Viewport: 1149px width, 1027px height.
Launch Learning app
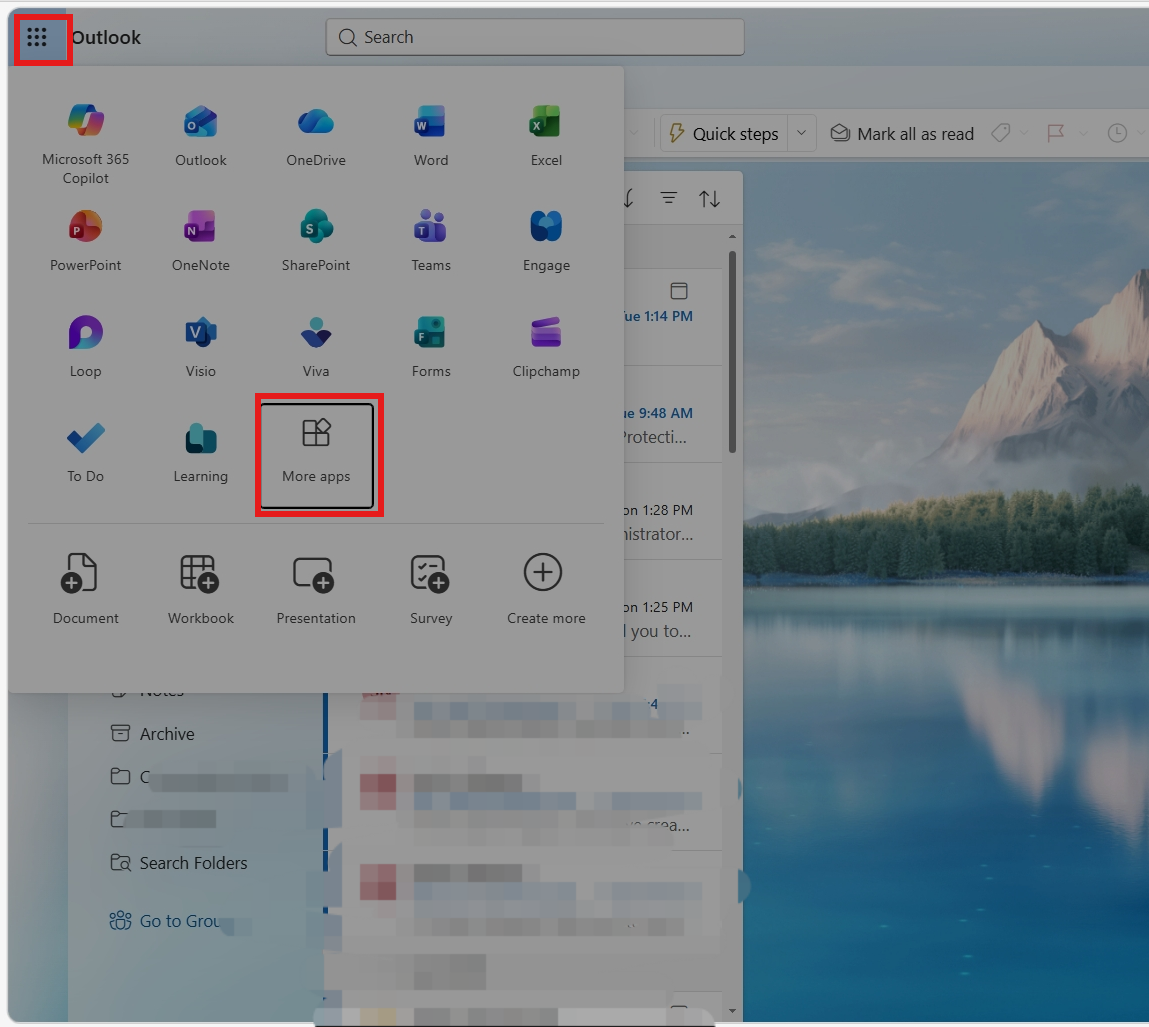coord(201,452)
